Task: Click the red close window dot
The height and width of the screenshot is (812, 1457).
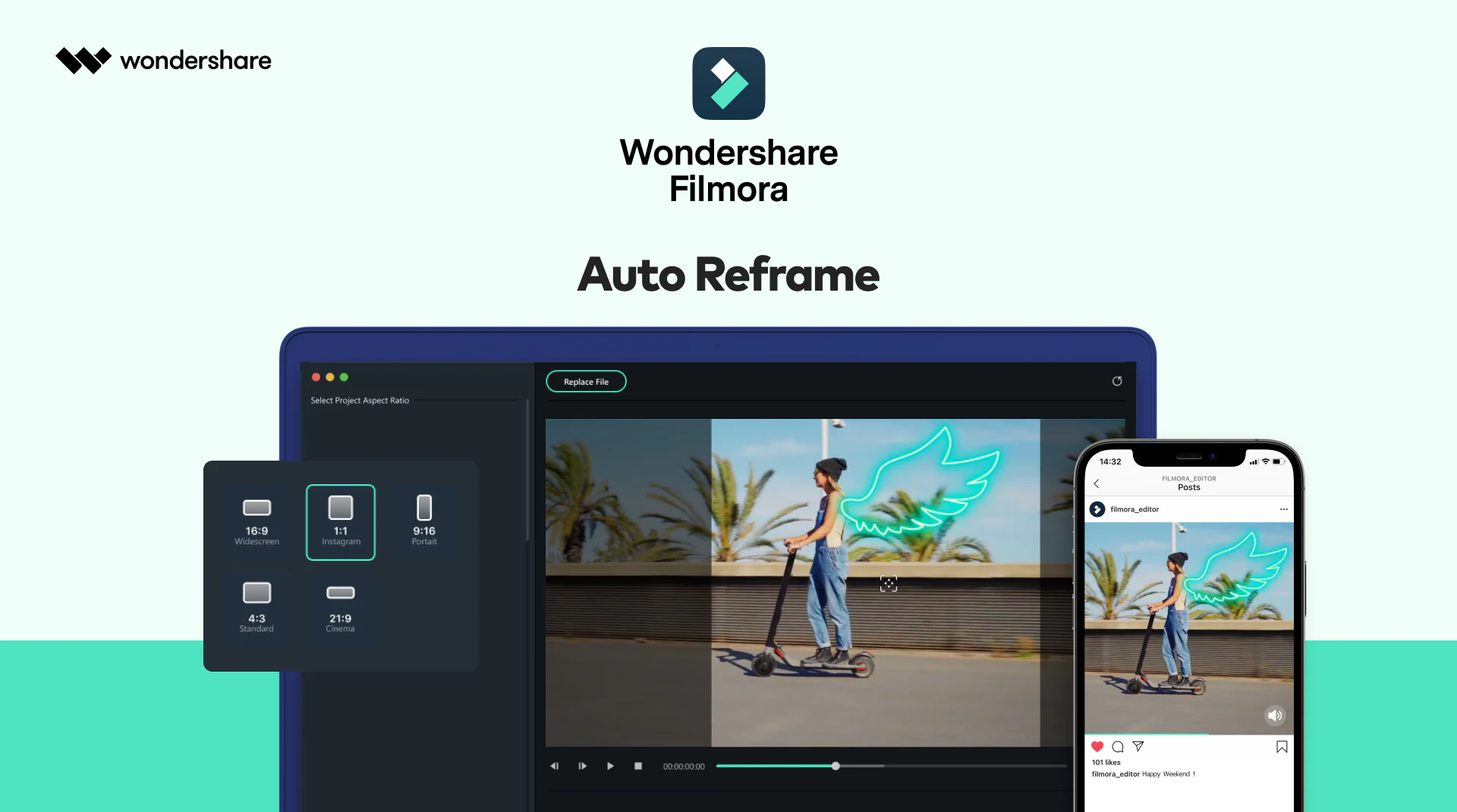Action: (x=316, y=377)
